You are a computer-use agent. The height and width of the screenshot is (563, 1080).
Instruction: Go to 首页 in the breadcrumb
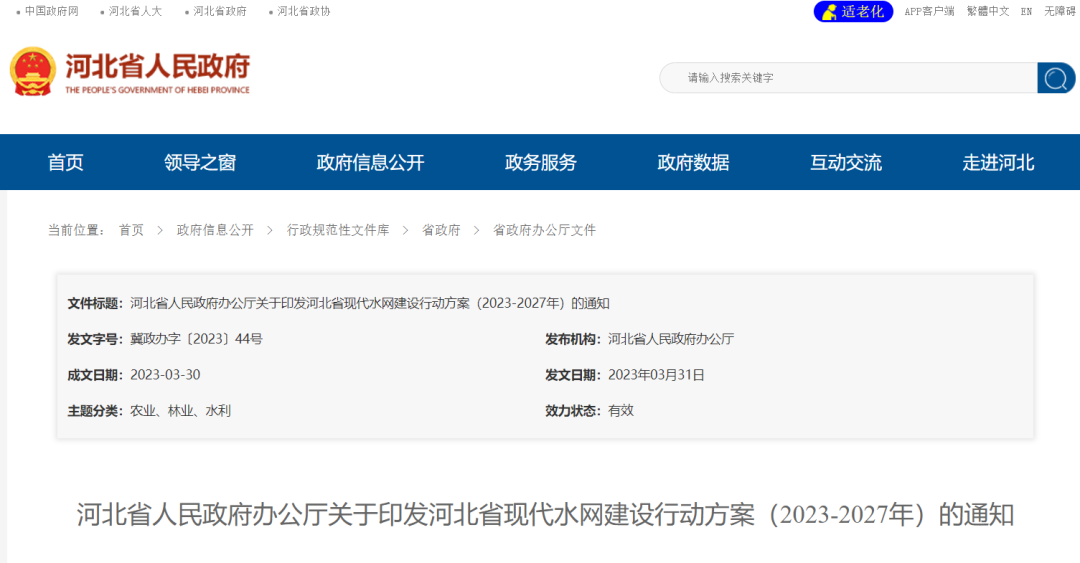click(131, 230)
